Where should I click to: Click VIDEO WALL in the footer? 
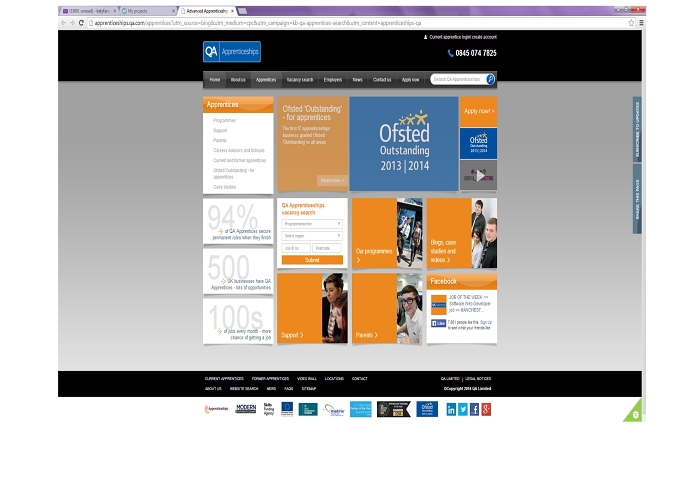[307, 379]
